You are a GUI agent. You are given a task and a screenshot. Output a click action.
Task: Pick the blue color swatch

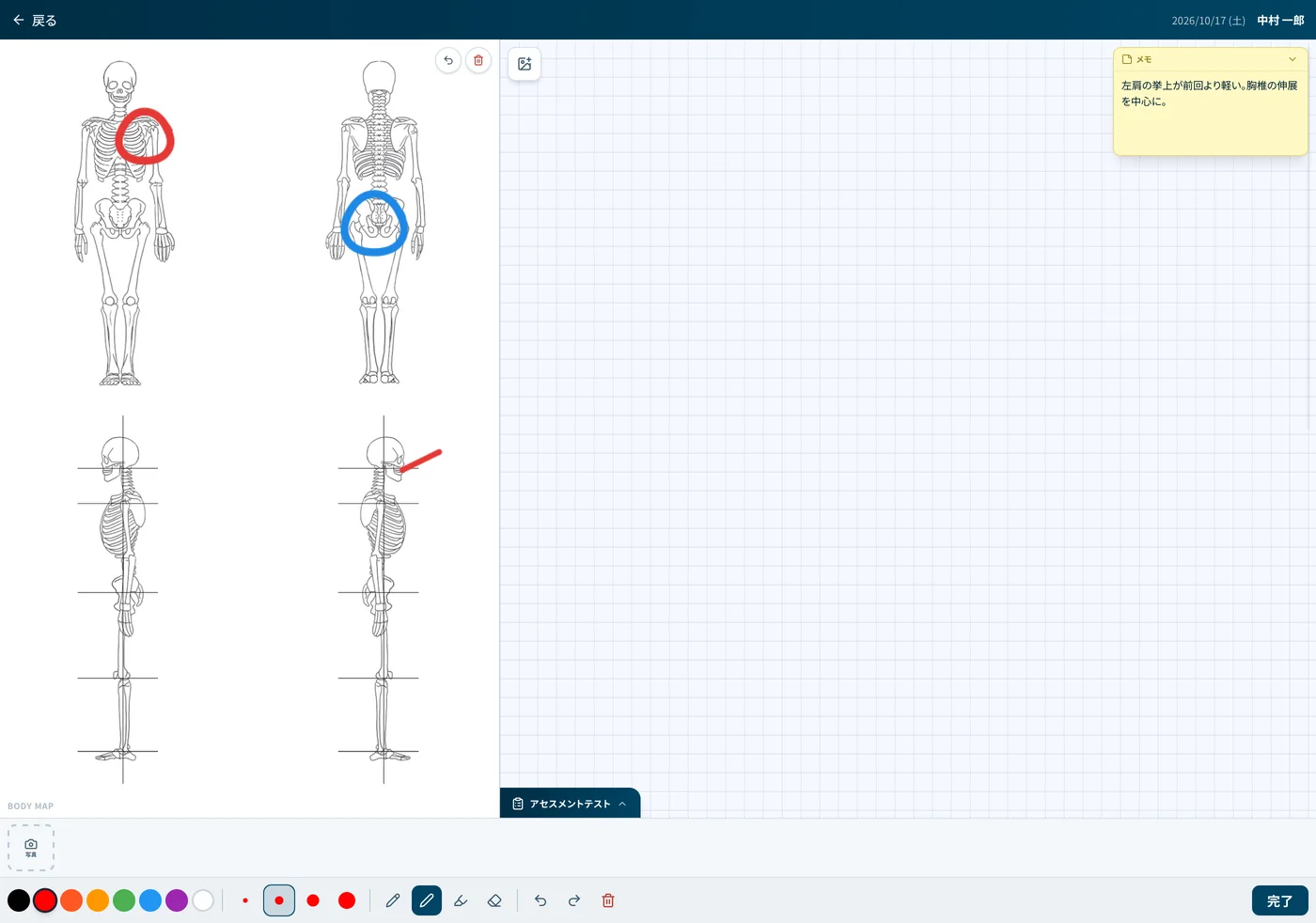point(150,900)
